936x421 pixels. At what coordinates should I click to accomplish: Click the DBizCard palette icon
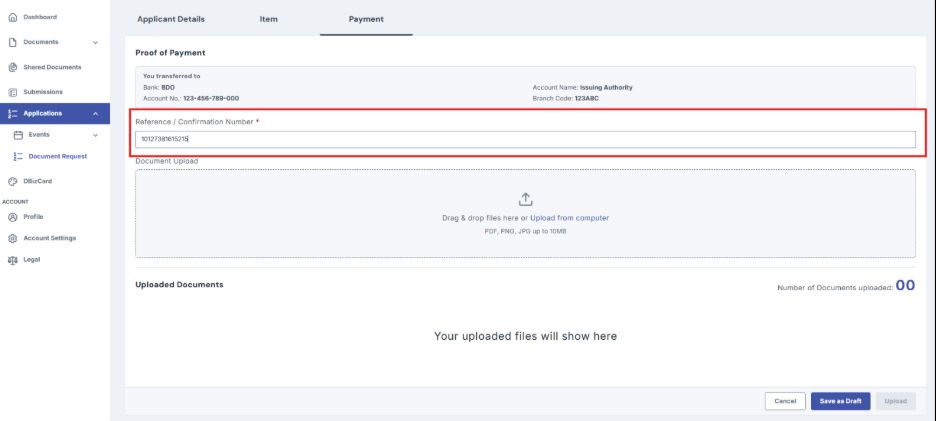[13, 182]
